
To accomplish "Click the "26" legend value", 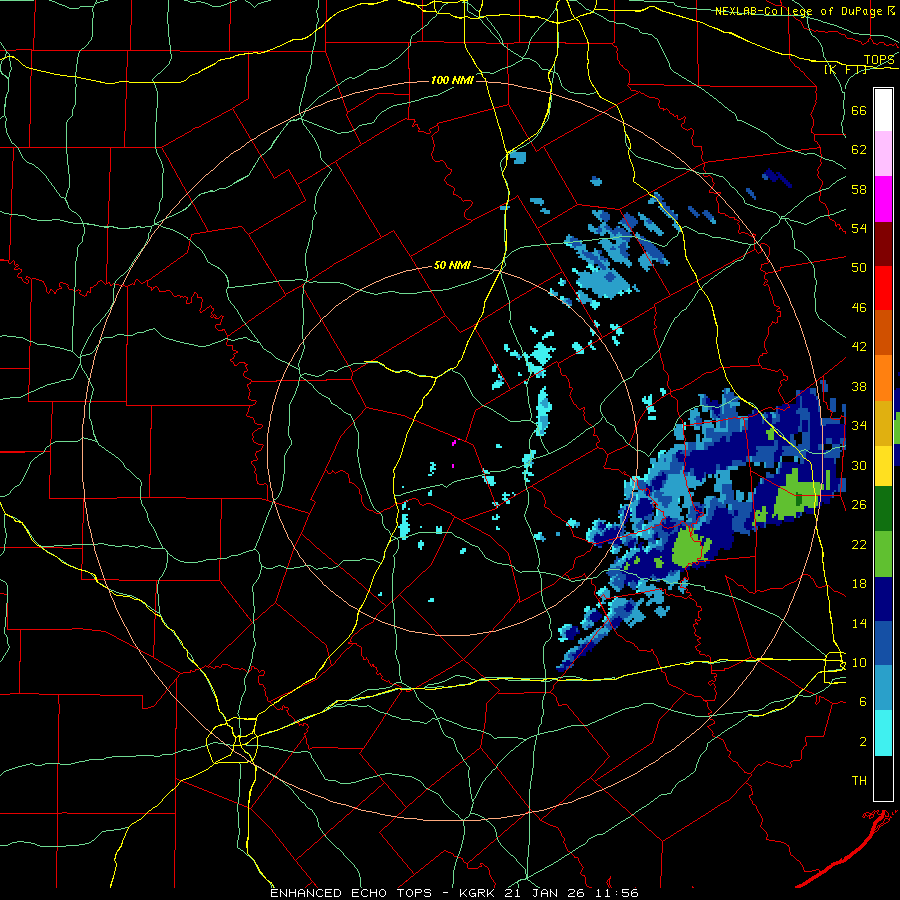I will tap(859, 505).
